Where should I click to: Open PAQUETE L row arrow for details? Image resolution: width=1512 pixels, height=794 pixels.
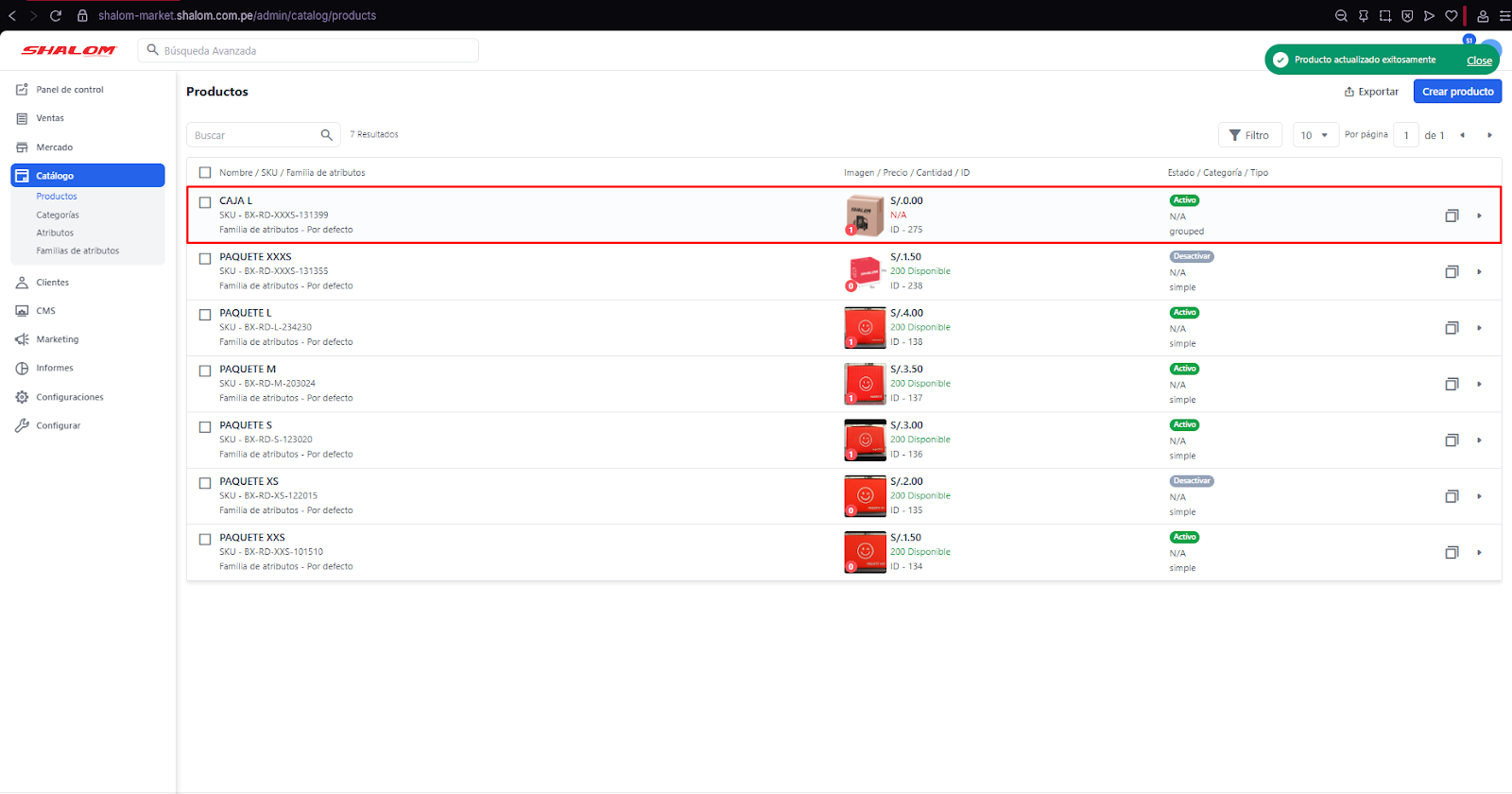click(x=1479, y=328)
